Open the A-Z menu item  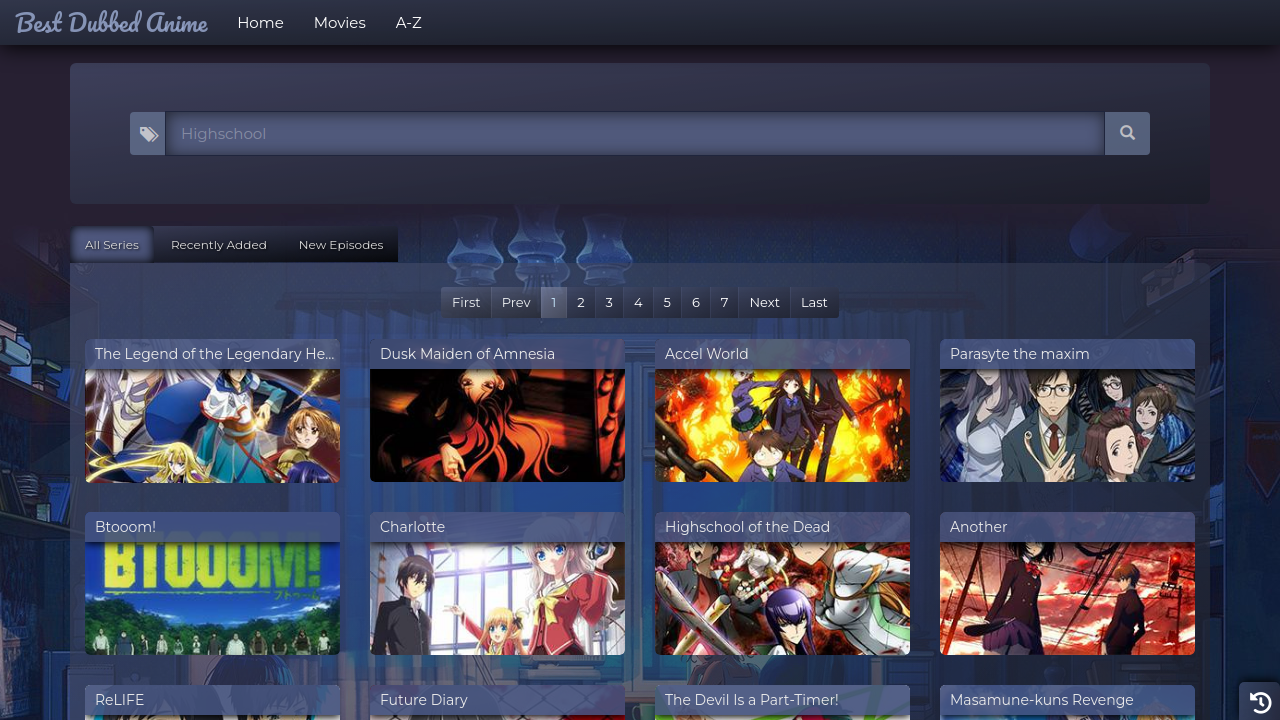408,23
